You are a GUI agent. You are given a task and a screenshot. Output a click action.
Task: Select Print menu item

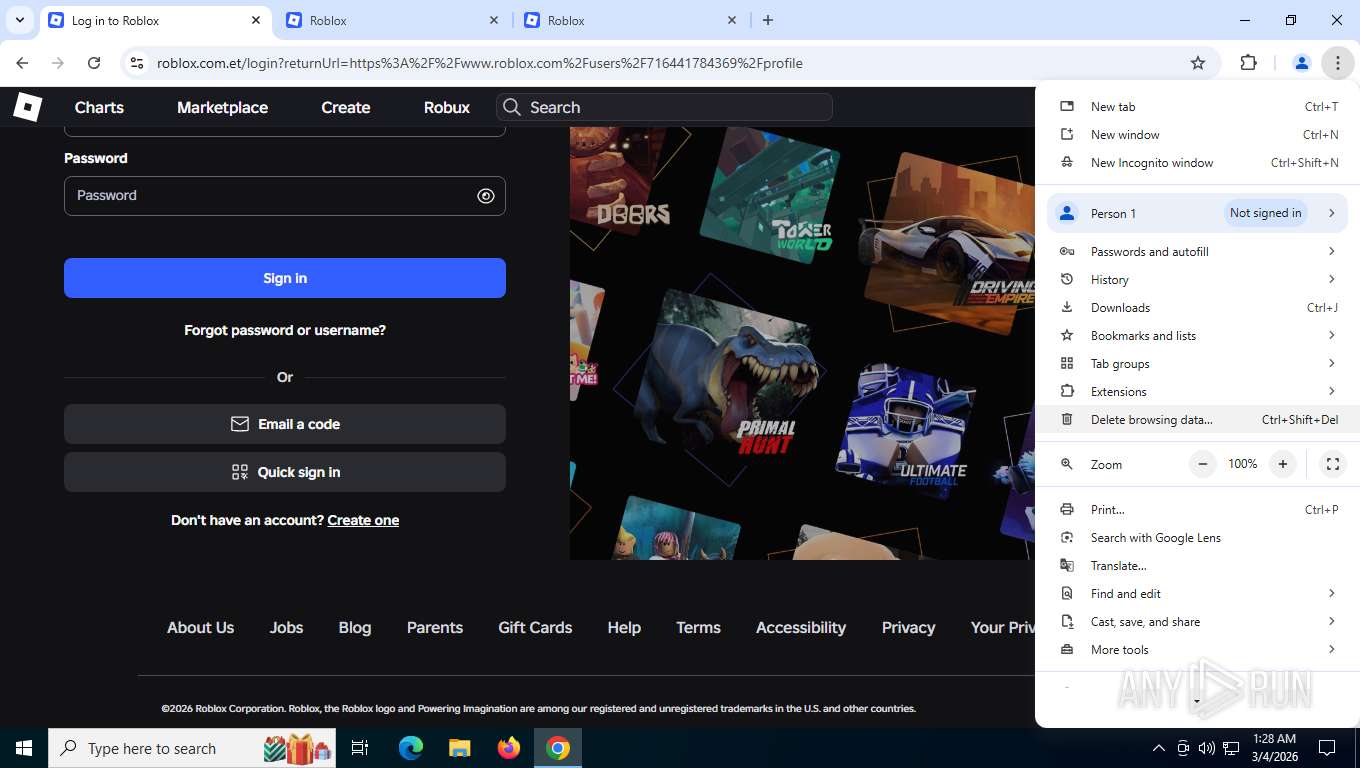click(1198, 510)
